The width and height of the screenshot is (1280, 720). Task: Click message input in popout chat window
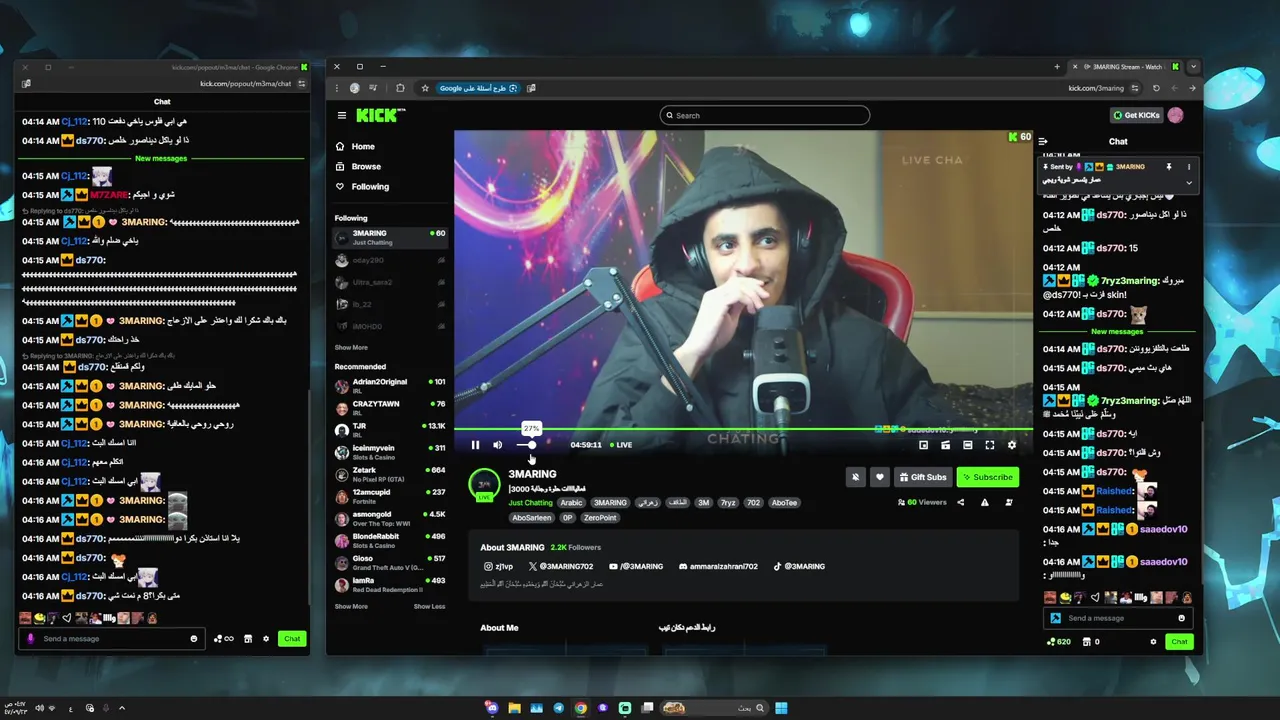click(111, 639)
